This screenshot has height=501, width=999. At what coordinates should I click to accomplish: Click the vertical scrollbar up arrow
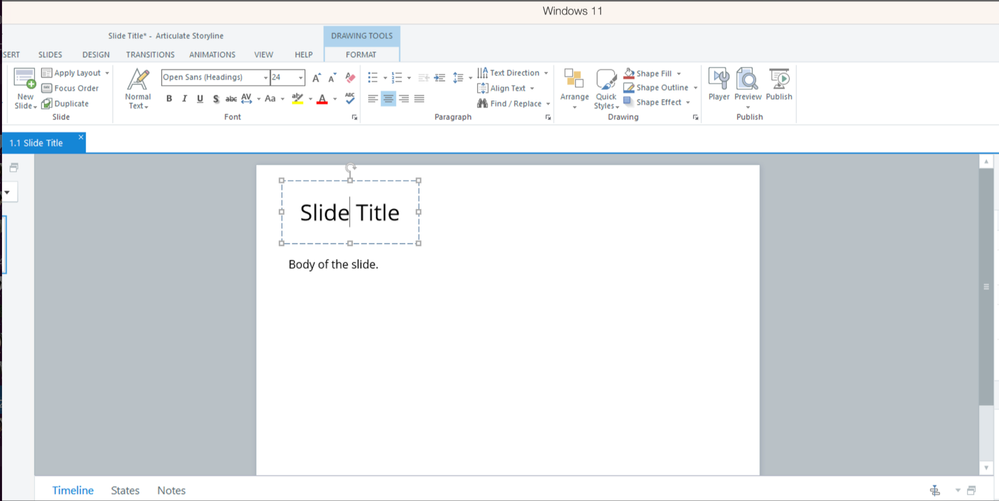click(986, 163)
